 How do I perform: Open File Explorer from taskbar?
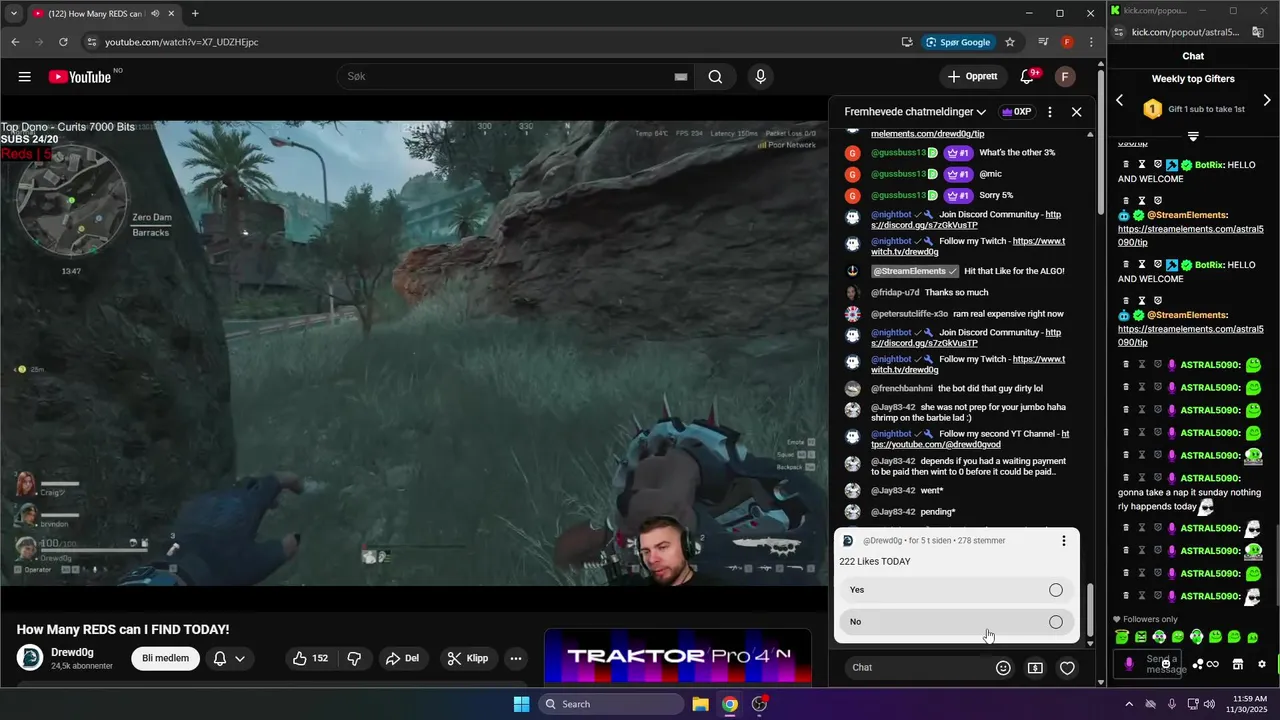[700, 704]
